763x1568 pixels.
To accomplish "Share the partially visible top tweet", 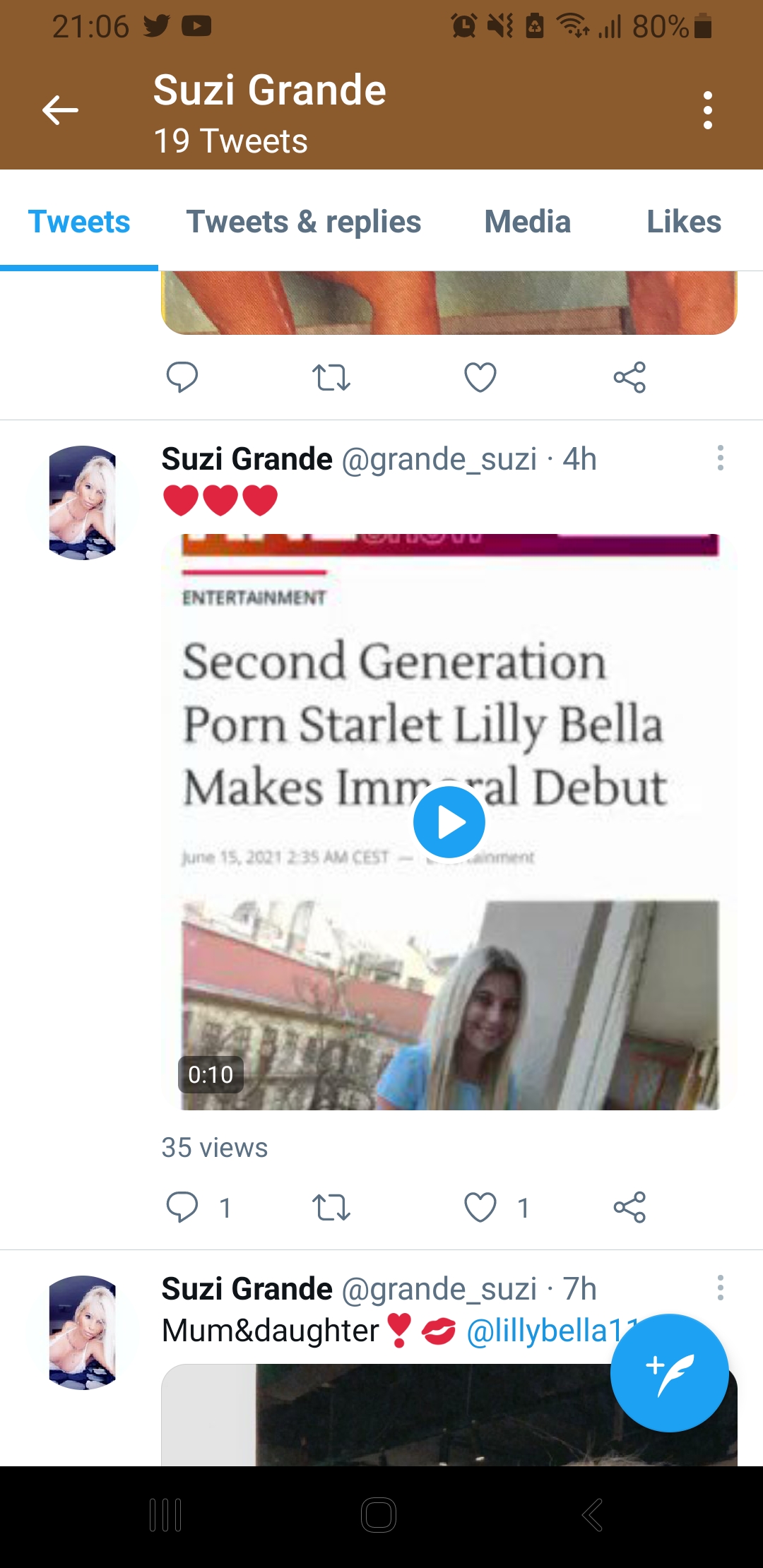I will click(629, 377).
